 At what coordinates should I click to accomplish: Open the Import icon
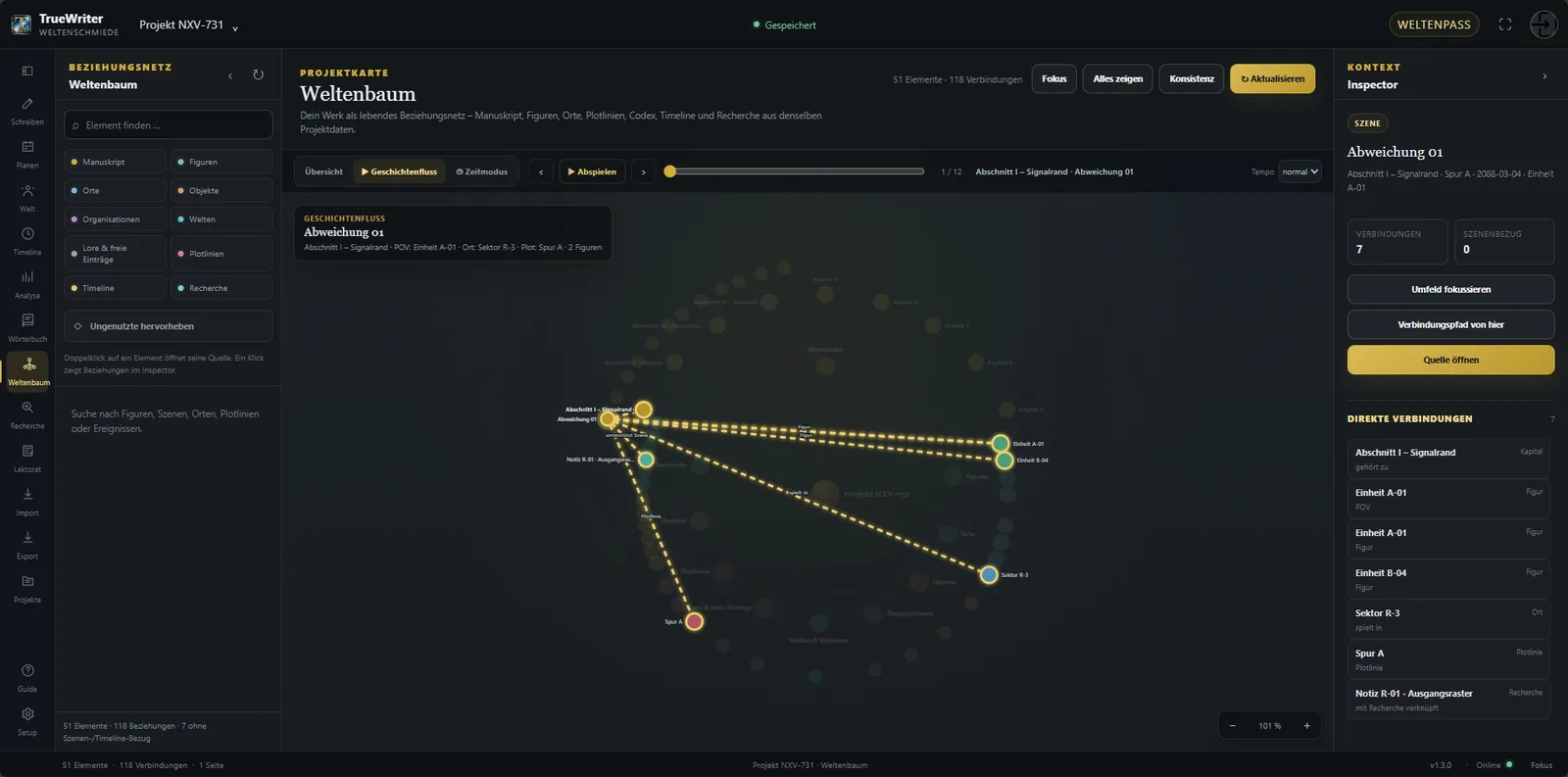27,494
